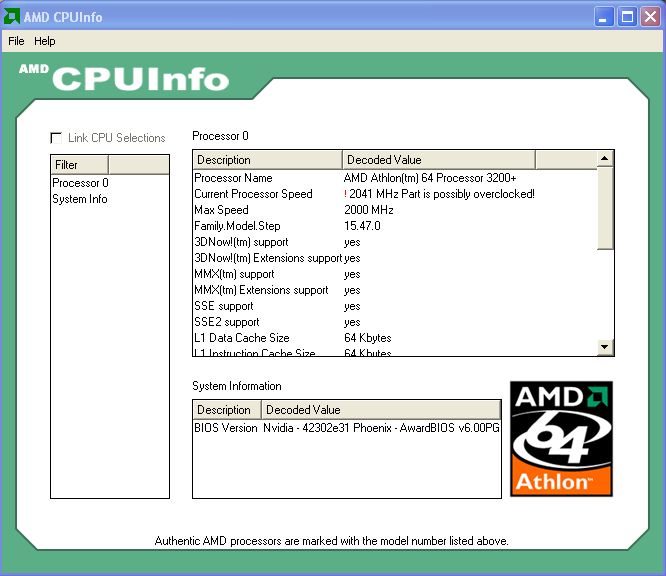This screenshot has width=666, height=576.
Task: Click the 64 Kbytes L1 Data Cache value
Action: pyautogui.click(x=368, y=338)
